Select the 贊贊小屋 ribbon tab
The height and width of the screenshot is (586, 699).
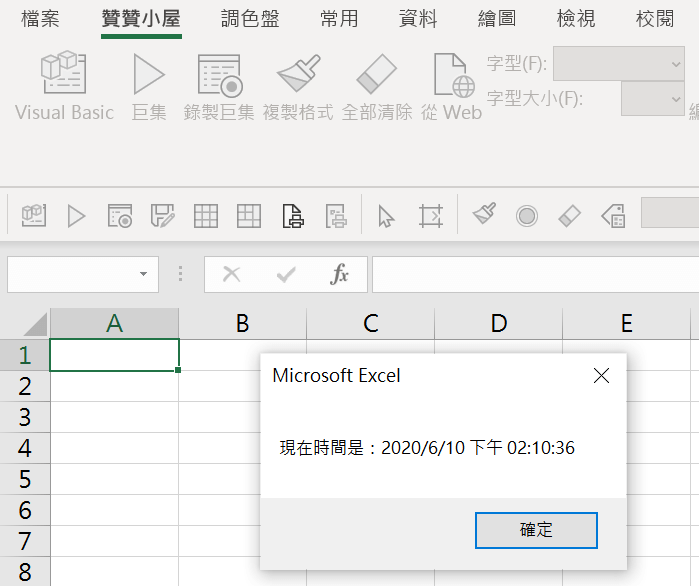click(x=141, y=19)
